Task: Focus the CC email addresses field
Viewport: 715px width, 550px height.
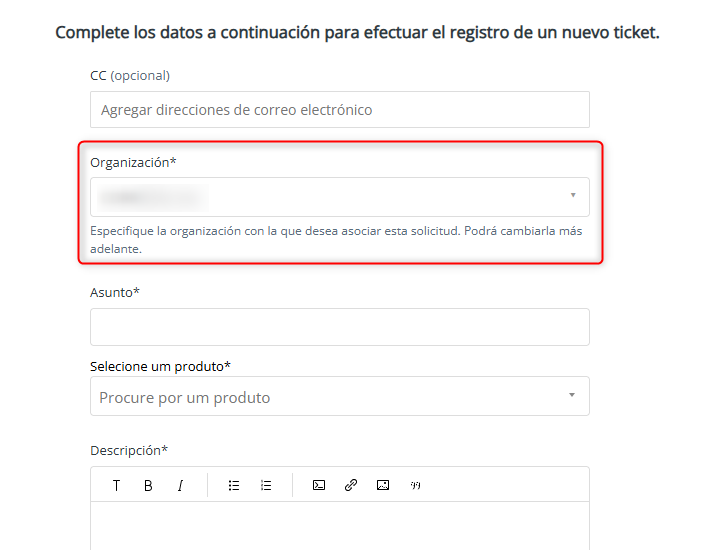Action: [x=339, y=110]
